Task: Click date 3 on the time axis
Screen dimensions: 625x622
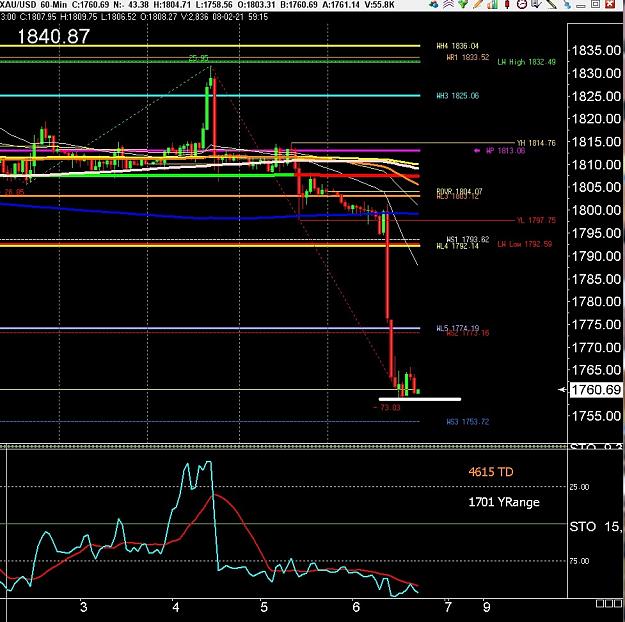Action: [x=83, y=607]
